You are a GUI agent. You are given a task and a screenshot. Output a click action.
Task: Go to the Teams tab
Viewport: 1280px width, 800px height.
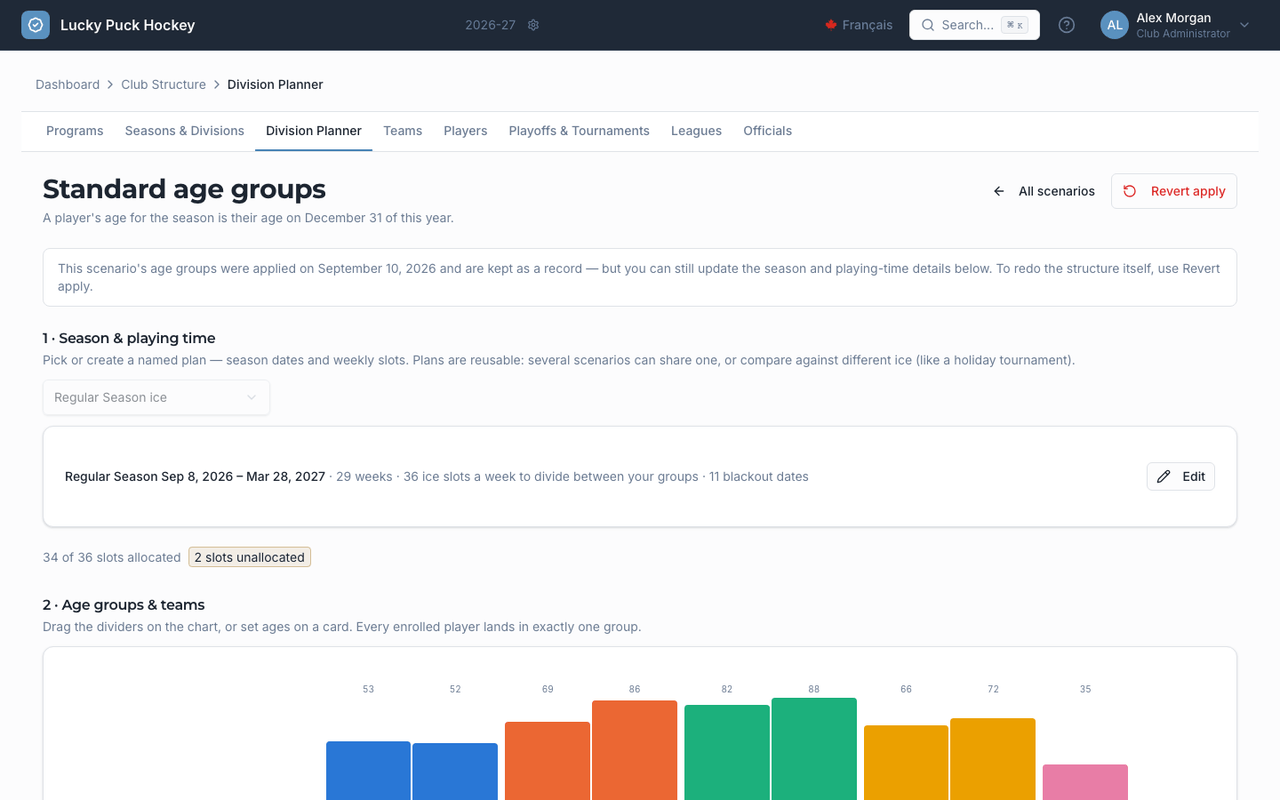[x=403, y=131]
